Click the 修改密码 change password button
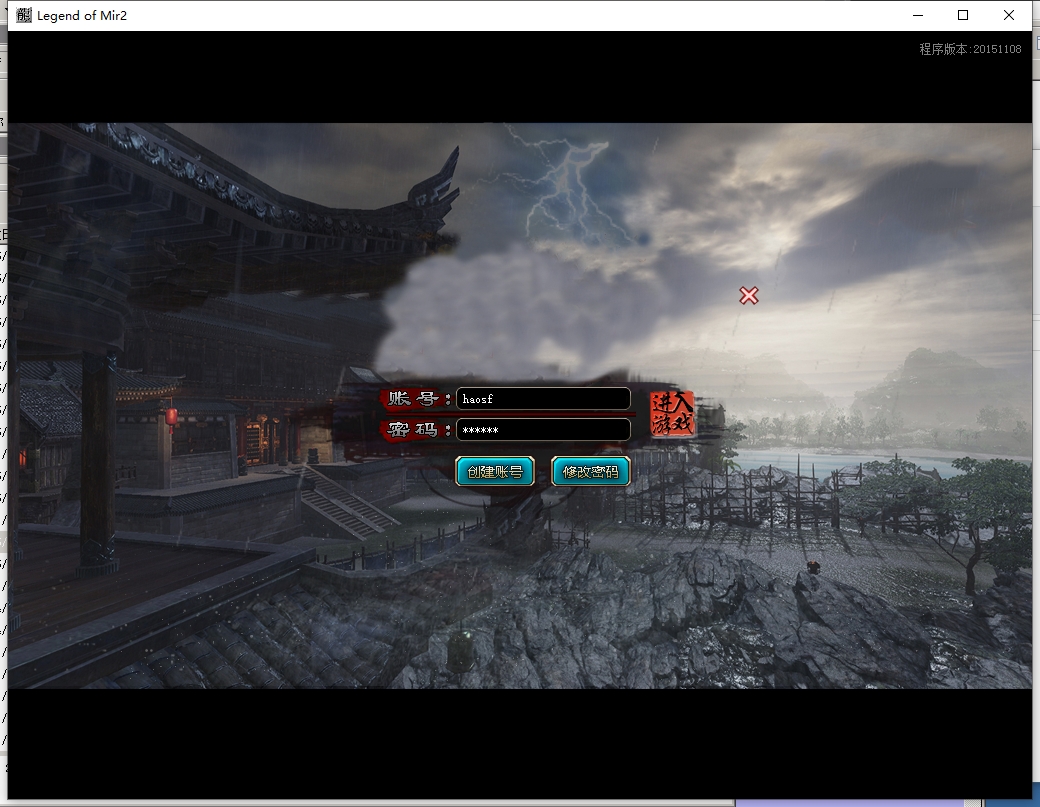Viewport: 1040px width, 807px height. tap(590, 471)
